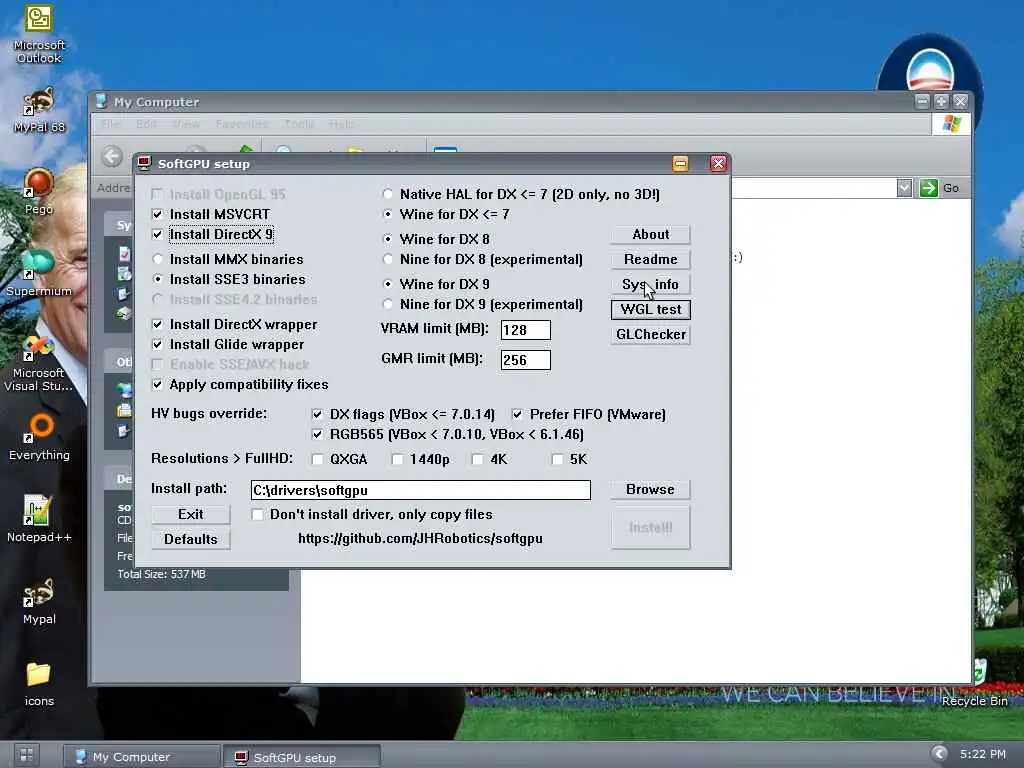
Task: Toggle Prefer FIFO (VMware) checkbox
Action: pyautogui.click(x=517, y=415)
